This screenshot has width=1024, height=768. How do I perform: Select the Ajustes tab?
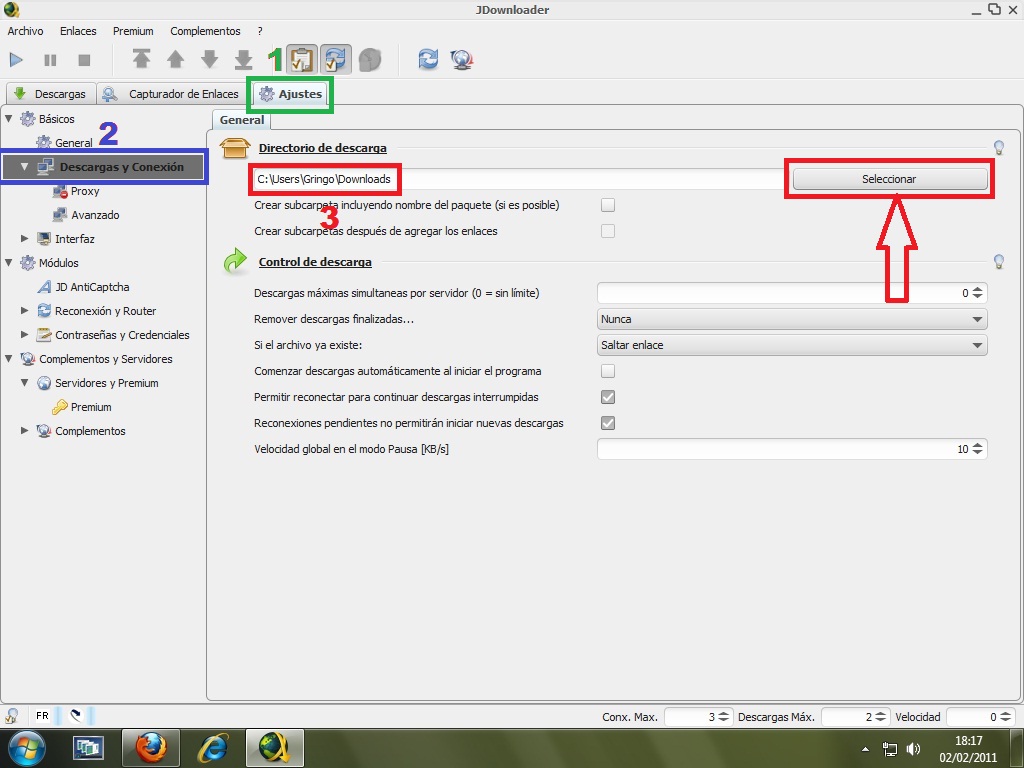click(291, 94)
